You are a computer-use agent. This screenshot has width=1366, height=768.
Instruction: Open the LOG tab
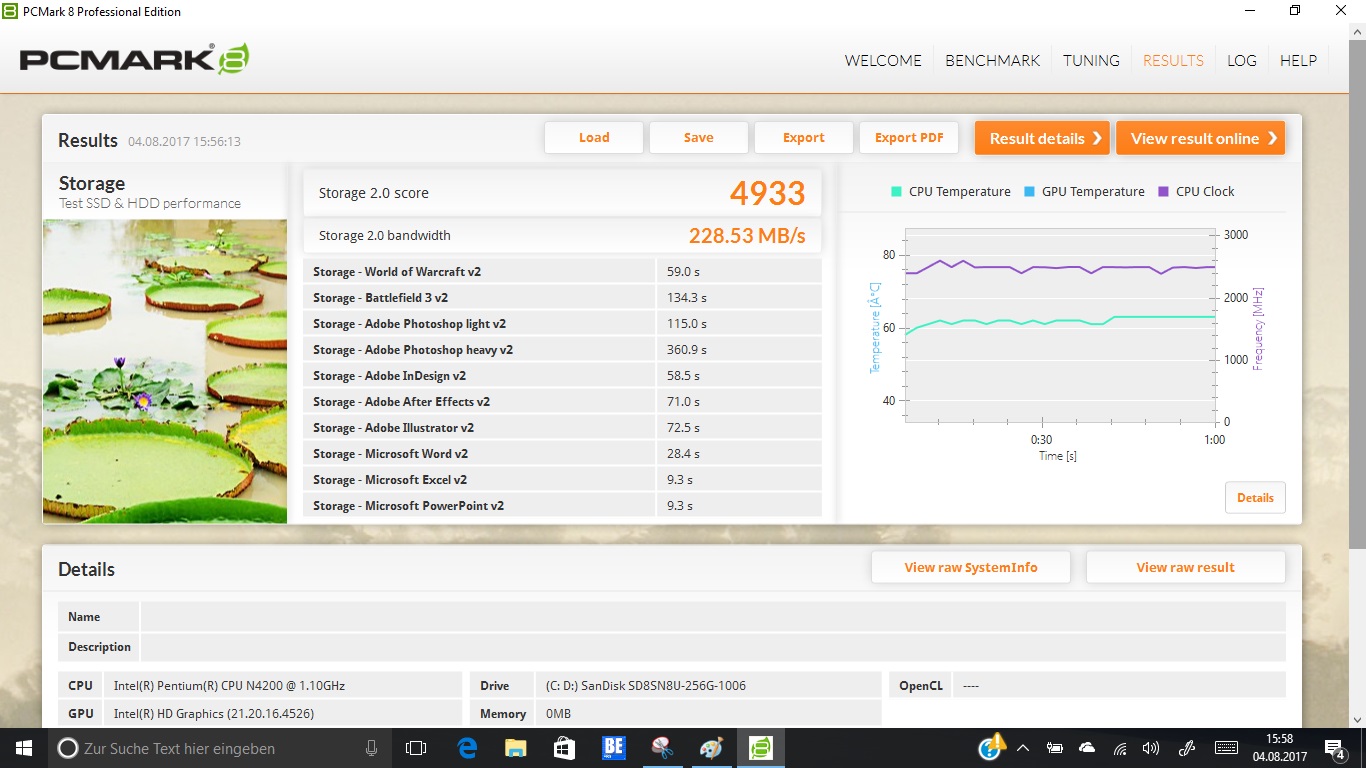1242,60
